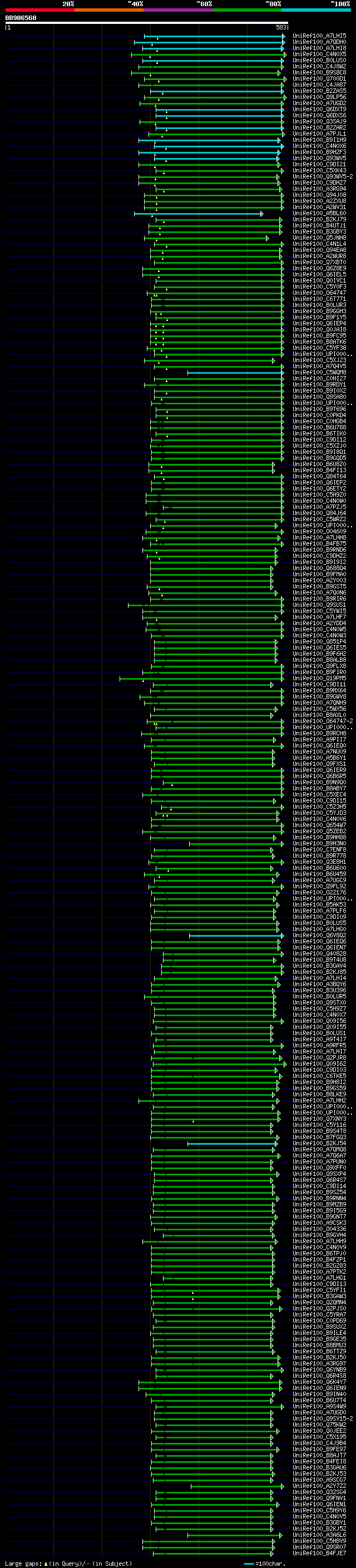Viewport: 356px width, 1568px height.
Task: Open hit UniRef100_C7ENF8
Action: 319,850
